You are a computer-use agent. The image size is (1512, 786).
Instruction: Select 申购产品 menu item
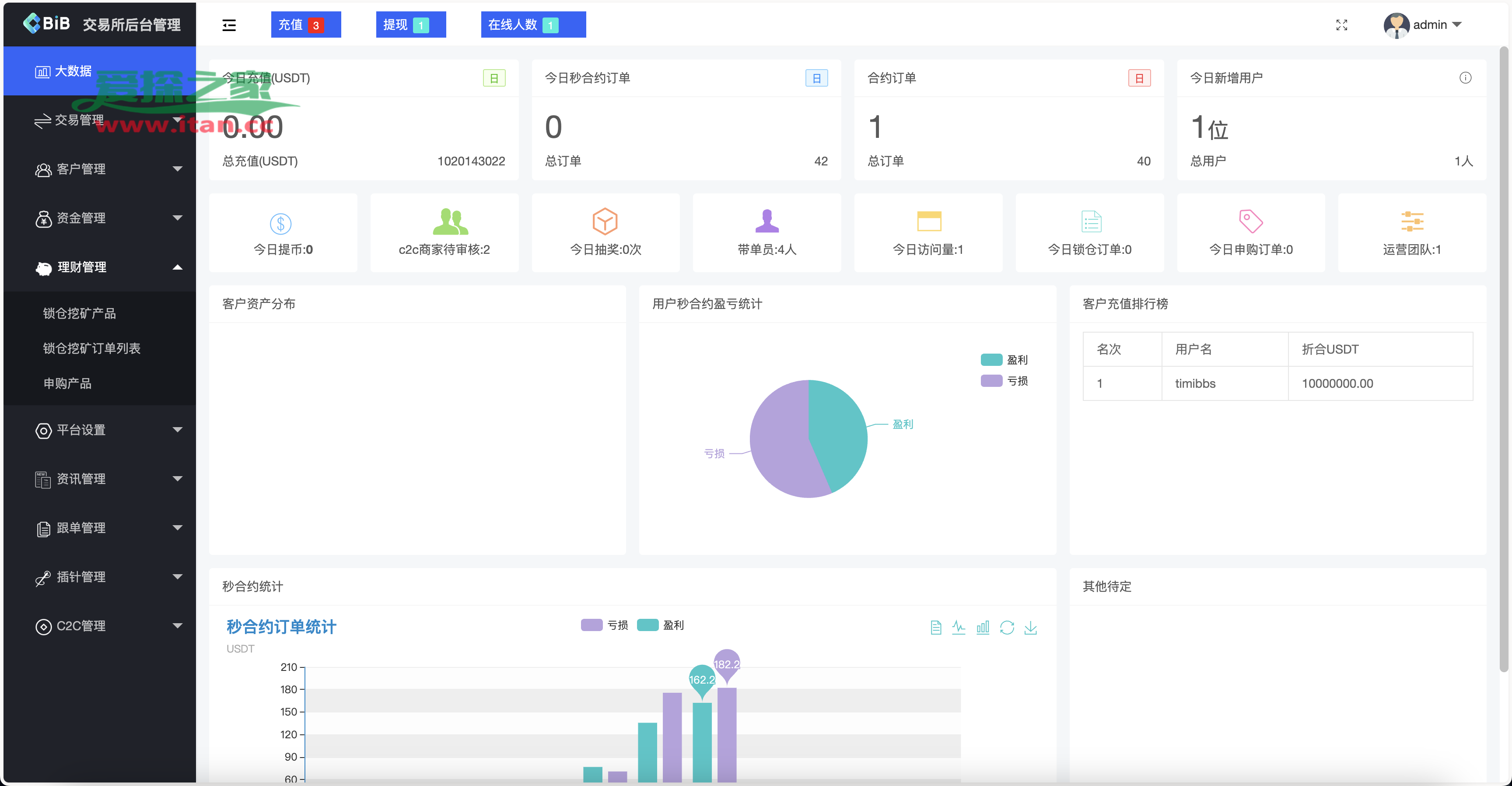67,383
